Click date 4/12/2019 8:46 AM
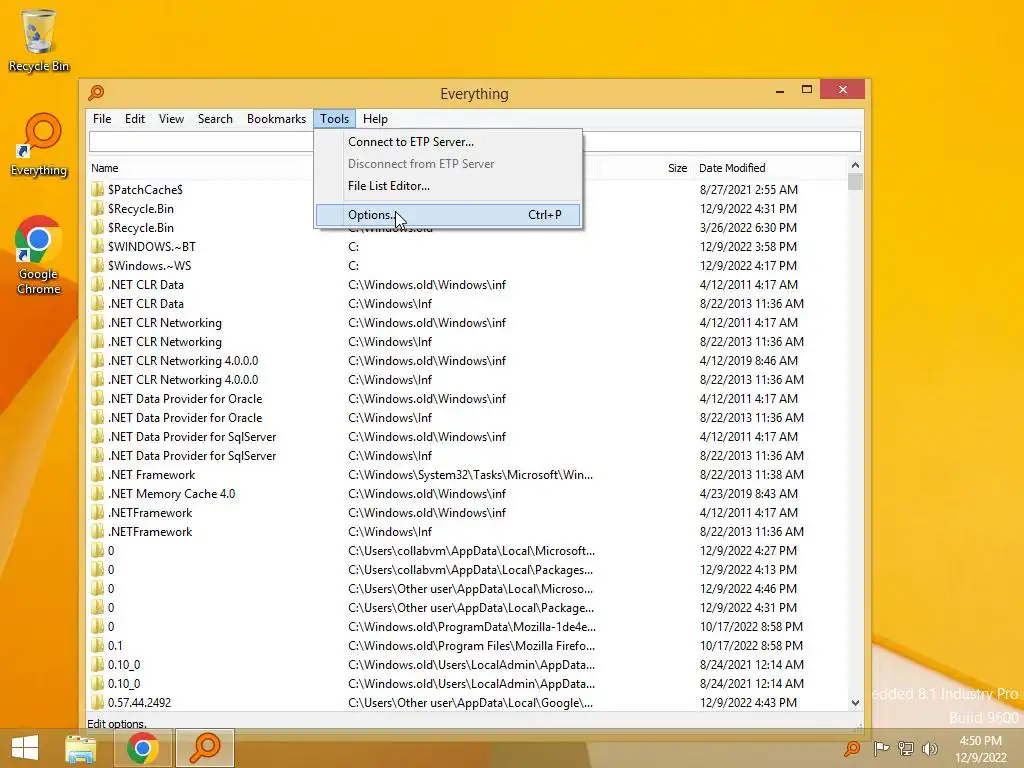The image size is (1024, 768). (x=748, y=360)
